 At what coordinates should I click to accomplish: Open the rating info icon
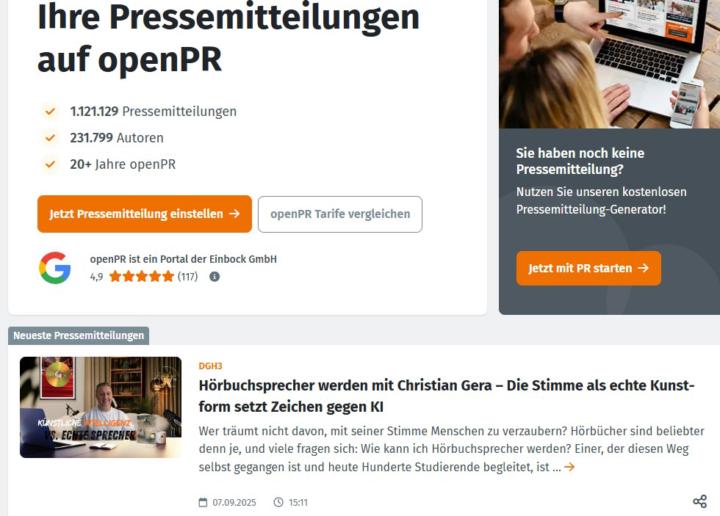click(214, 276)
